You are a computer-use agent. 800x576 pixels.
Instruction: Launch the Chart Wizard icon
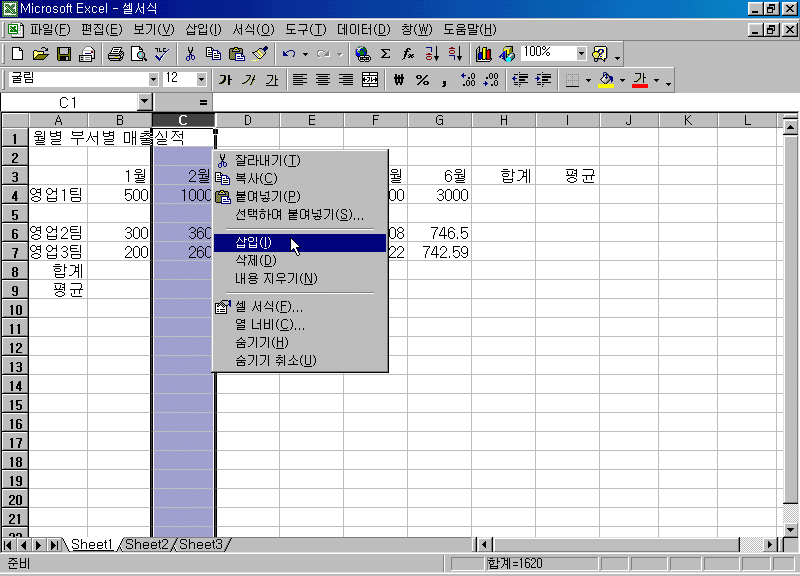pyautogui.click(x=483, y=54)
